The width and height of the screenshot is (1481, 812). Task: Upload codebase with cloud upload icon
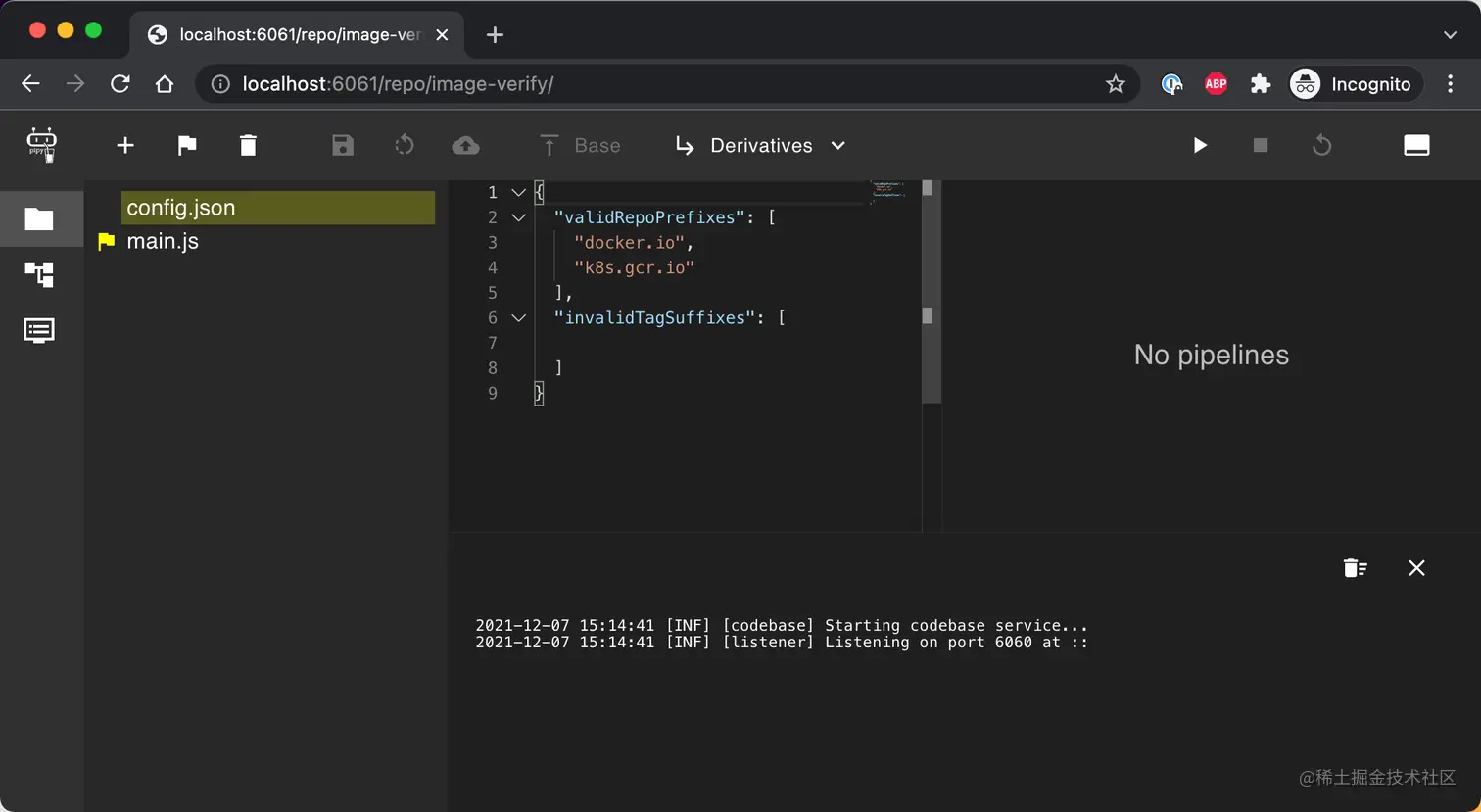coord(466,145)
